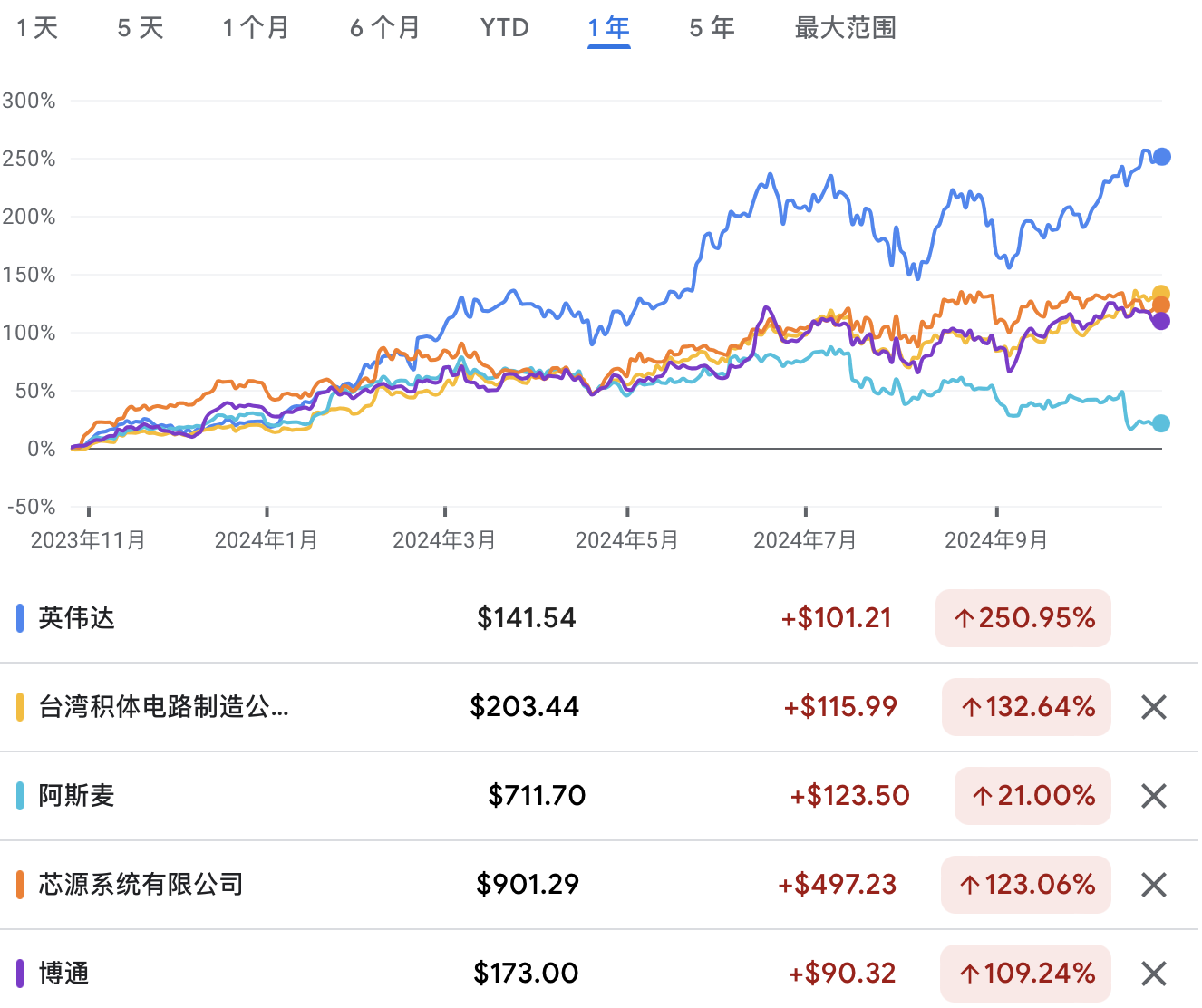
Task: Click the +$123.50 change value
Action: coord(849,796)
